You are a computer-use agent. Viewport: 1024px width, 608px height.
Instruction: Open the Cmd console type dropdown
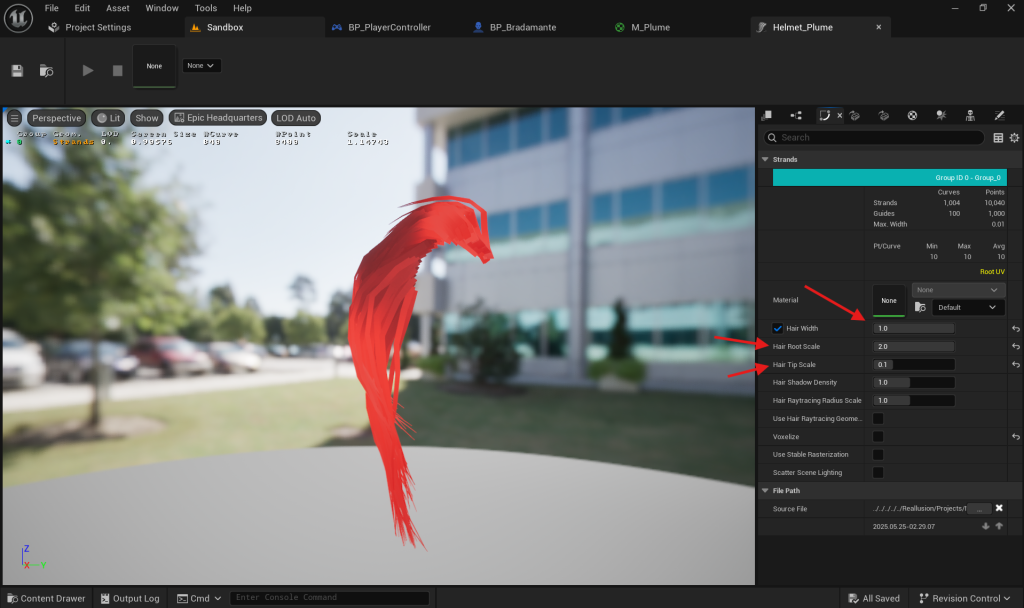(199, 598)
